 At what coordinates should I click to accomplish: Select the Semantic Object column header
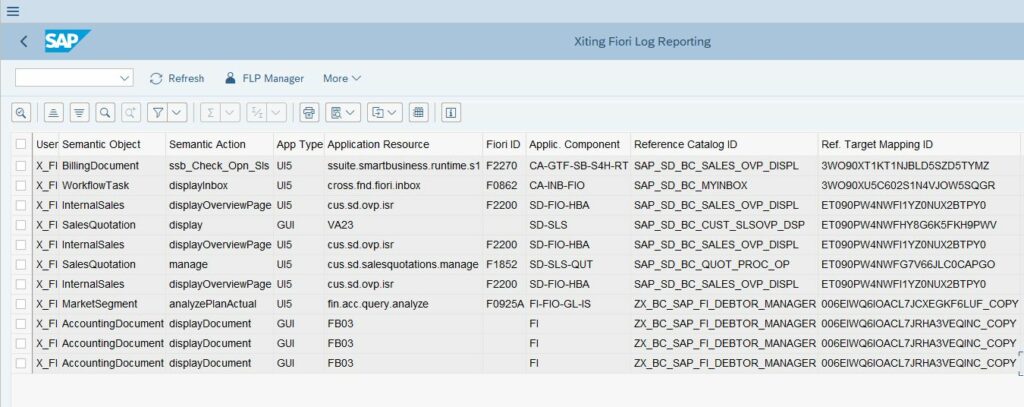point(112,144)
